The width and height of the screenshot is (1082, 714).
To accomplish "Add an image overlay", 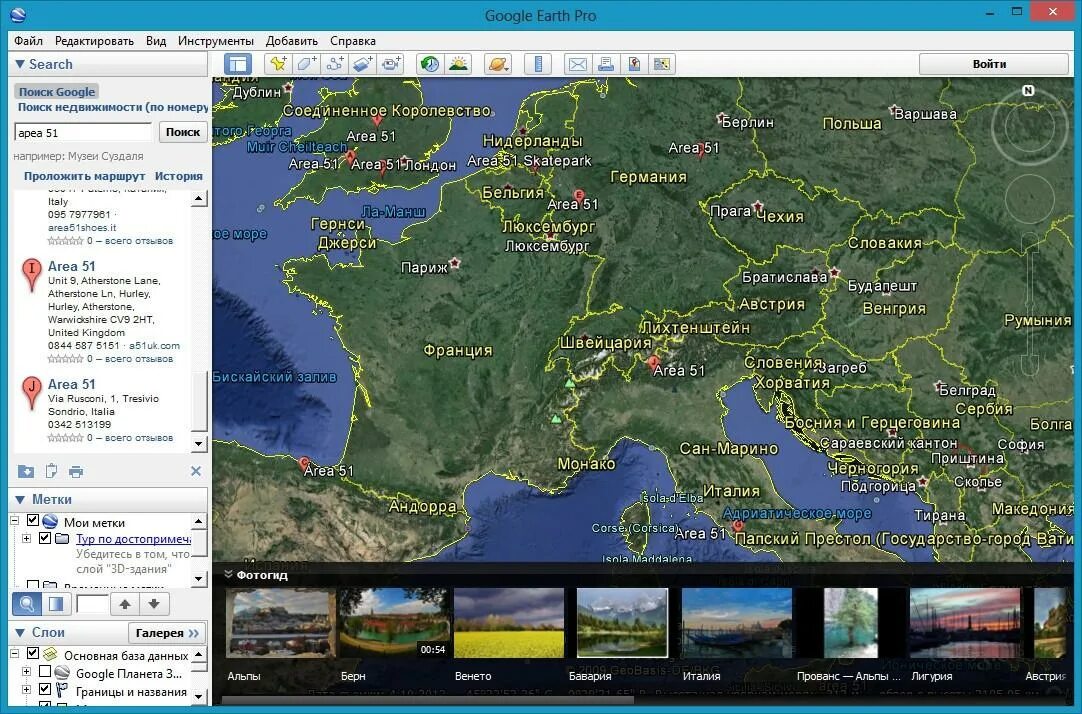I will tap(363, 64).
